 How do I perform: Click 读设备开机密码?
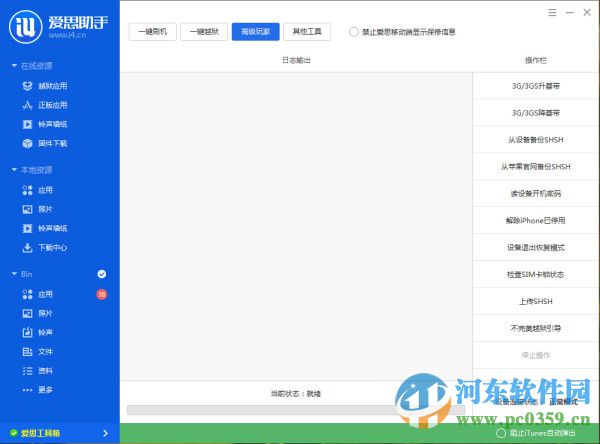click(x=536, y=194)
